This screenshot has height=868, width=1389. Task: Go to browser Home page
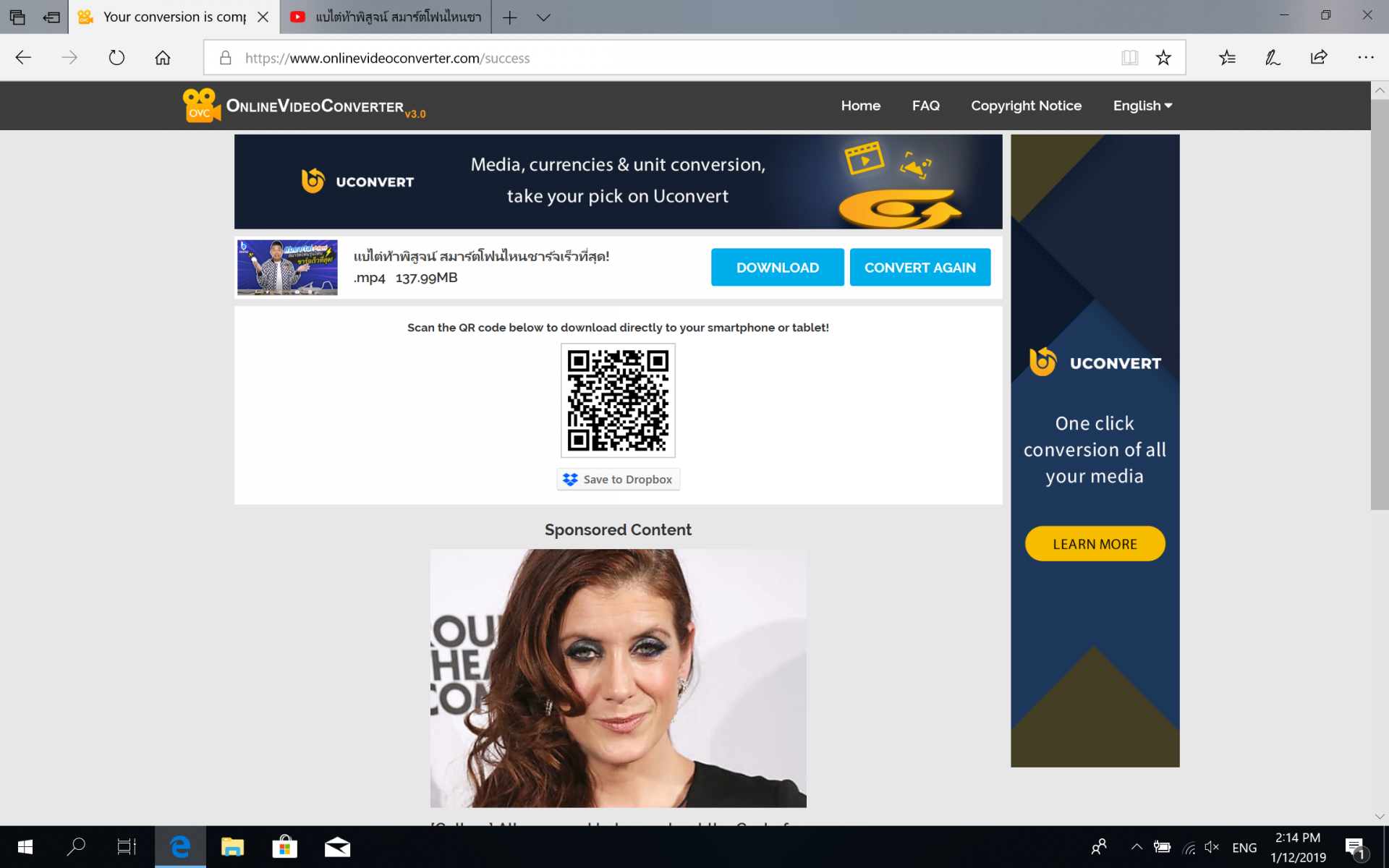click(163, 58)
